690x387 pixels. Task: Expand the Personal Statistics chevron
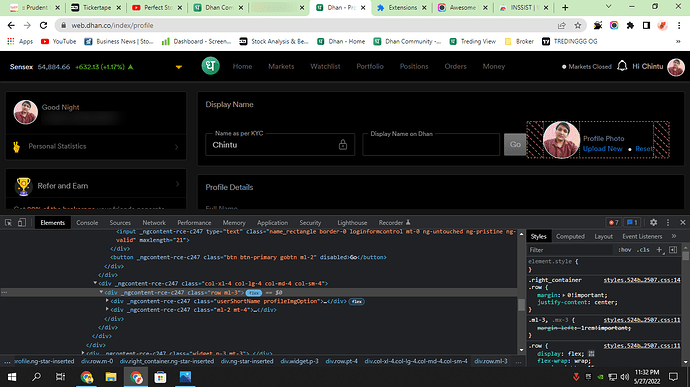(176, 147)
